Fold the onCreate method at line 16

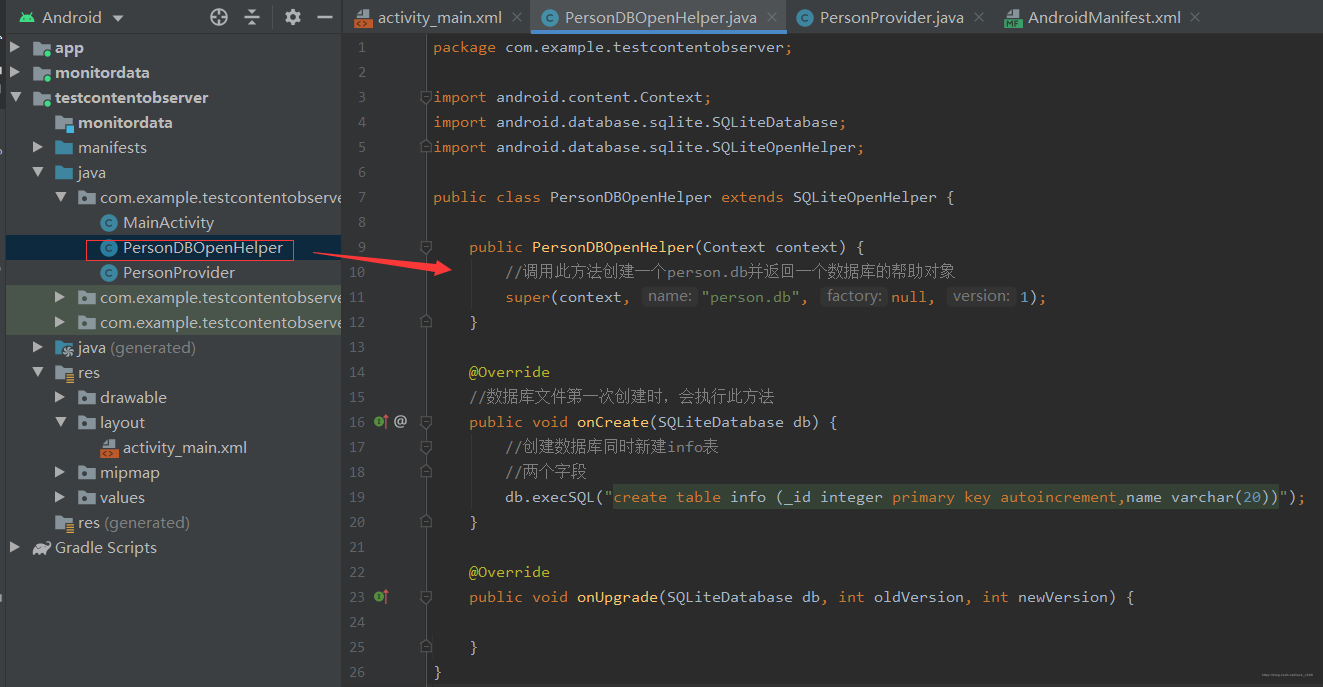(x=426, y=422)
